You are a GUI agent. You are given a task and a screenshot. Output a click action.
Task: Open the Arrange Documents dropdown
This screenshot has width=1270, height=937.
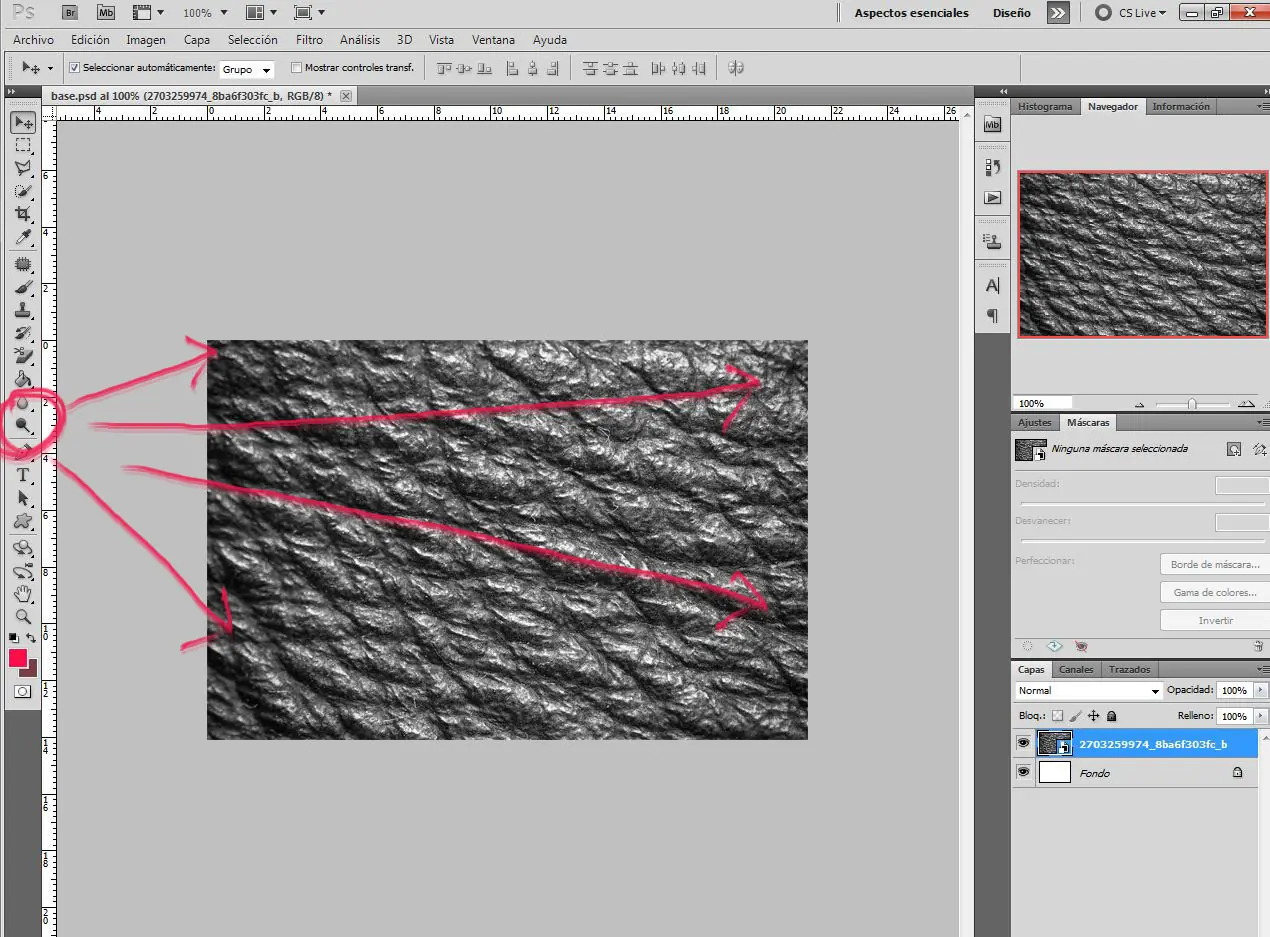tap(262, 13)
